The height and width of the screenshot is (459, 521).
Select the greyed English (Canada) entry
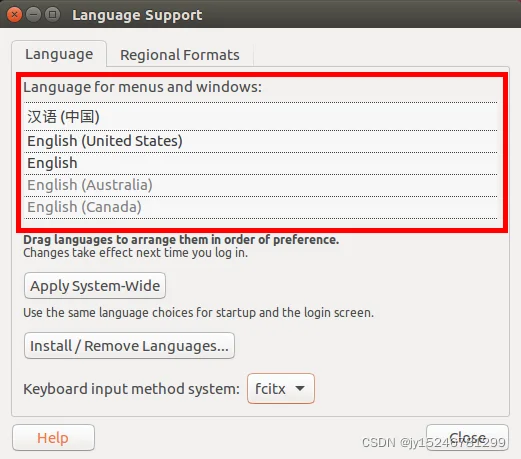click(260, 207)
